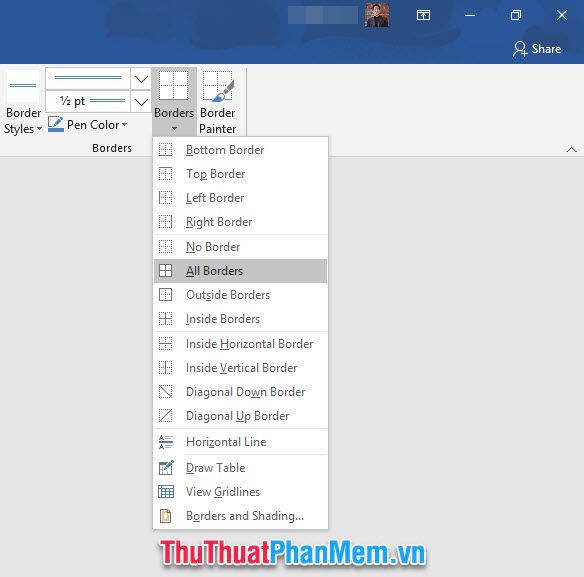Click the View Gridlines table icon
This screenshot has height=577, width=584.
coord(166,492)
